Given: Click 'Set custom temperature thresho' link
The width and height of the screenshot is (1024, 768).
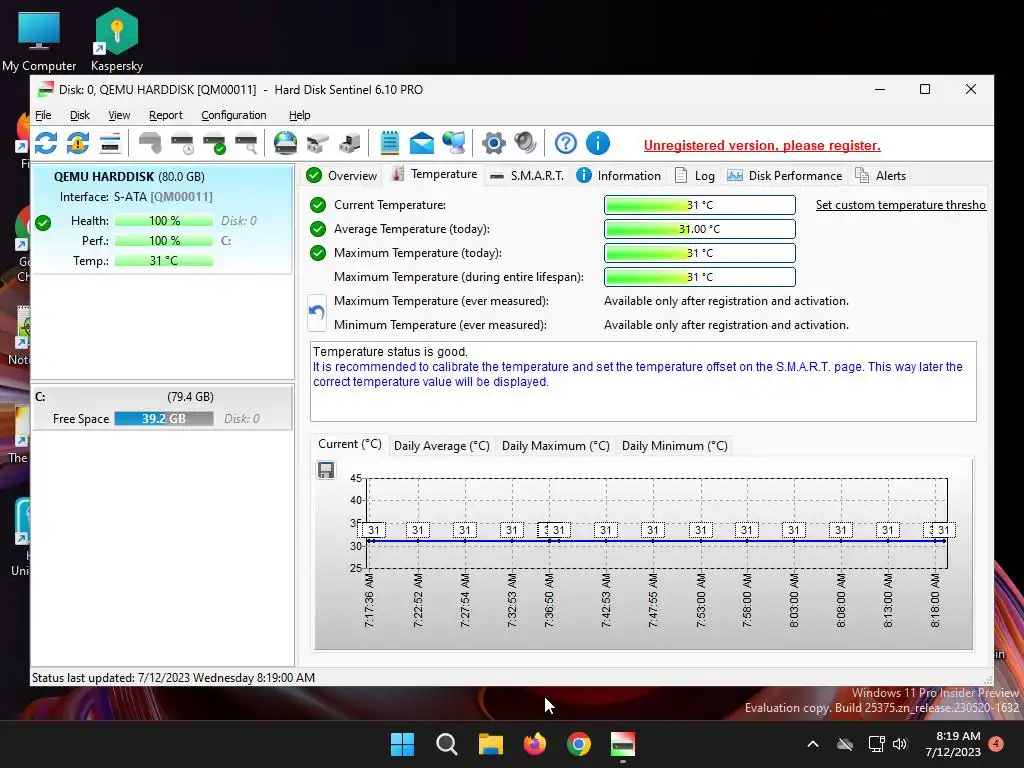Looking at the screenshot, I should (x=901, y=205).
